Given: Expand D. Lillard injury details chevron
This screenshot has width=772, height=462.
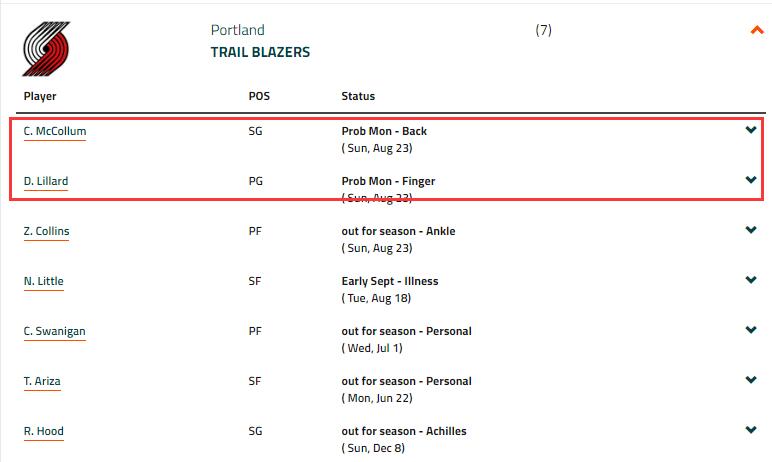Looking at the screenshot, I should [x=751, y=180].
